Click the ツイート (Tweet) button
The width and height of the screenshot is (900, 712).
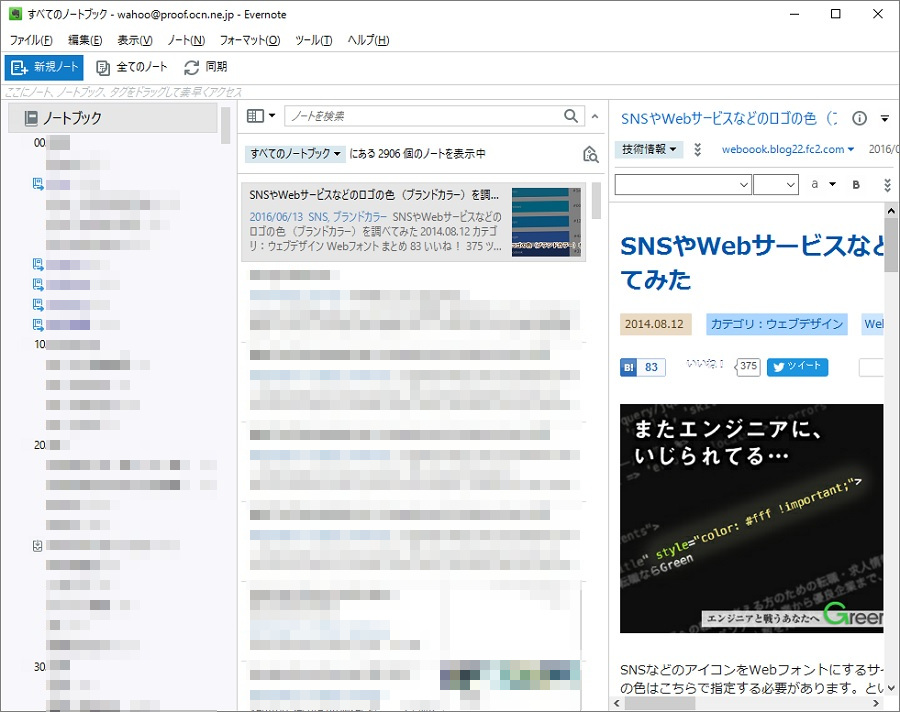coord(797,367)
